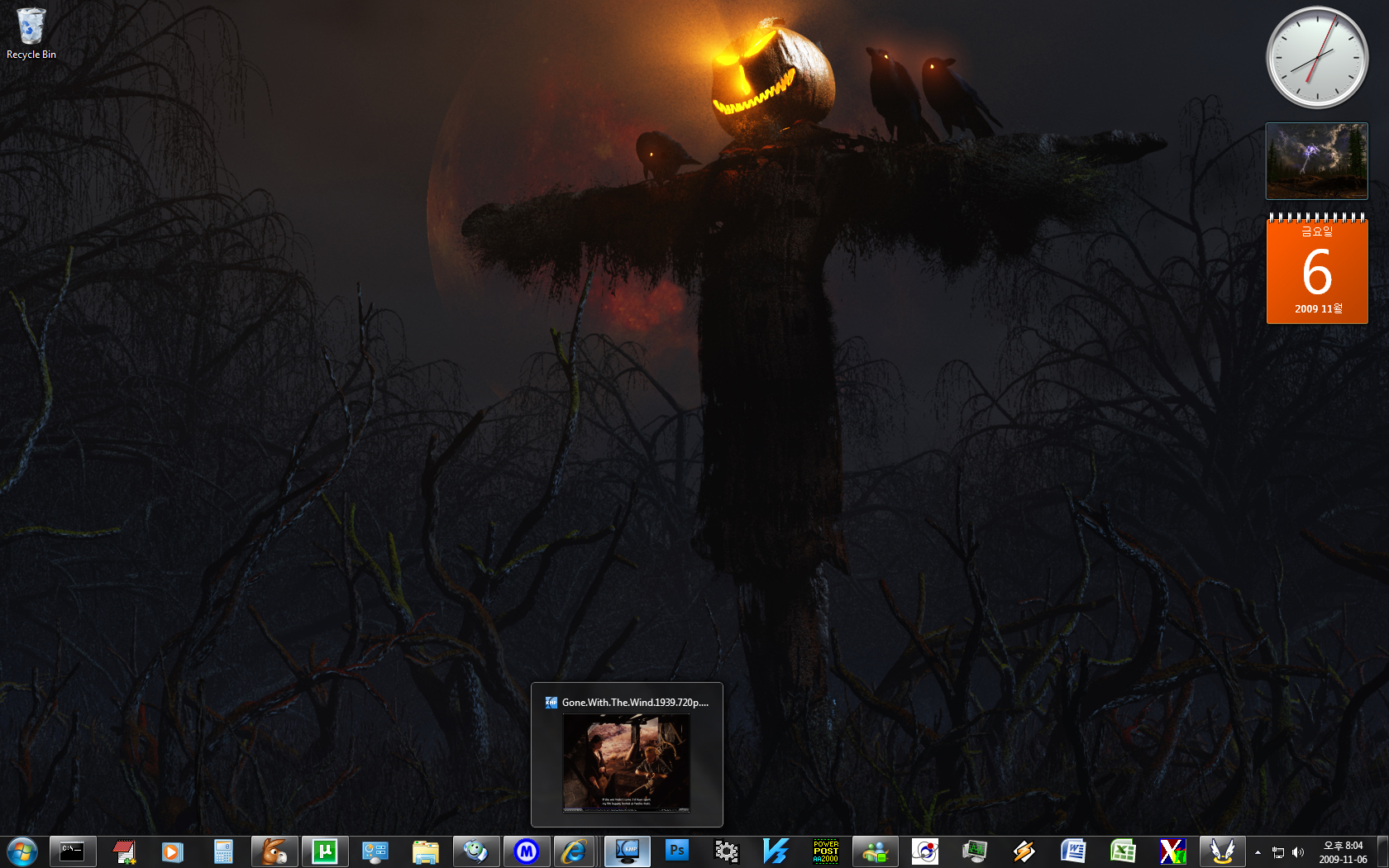This screenshot has width=1389, height=868.
Task: Switch to the KMPlayer taskbar button
Action: [628, 851]
